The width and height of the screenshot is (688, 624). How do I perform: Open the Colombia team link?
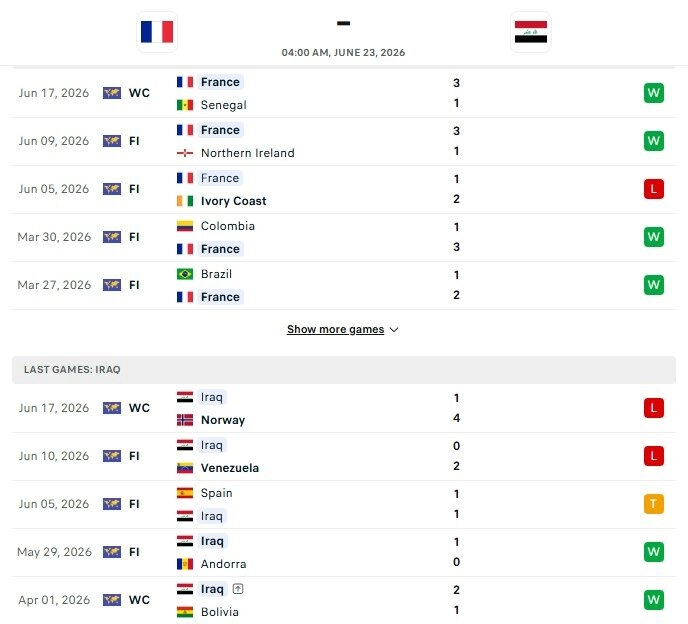(227, 226)
